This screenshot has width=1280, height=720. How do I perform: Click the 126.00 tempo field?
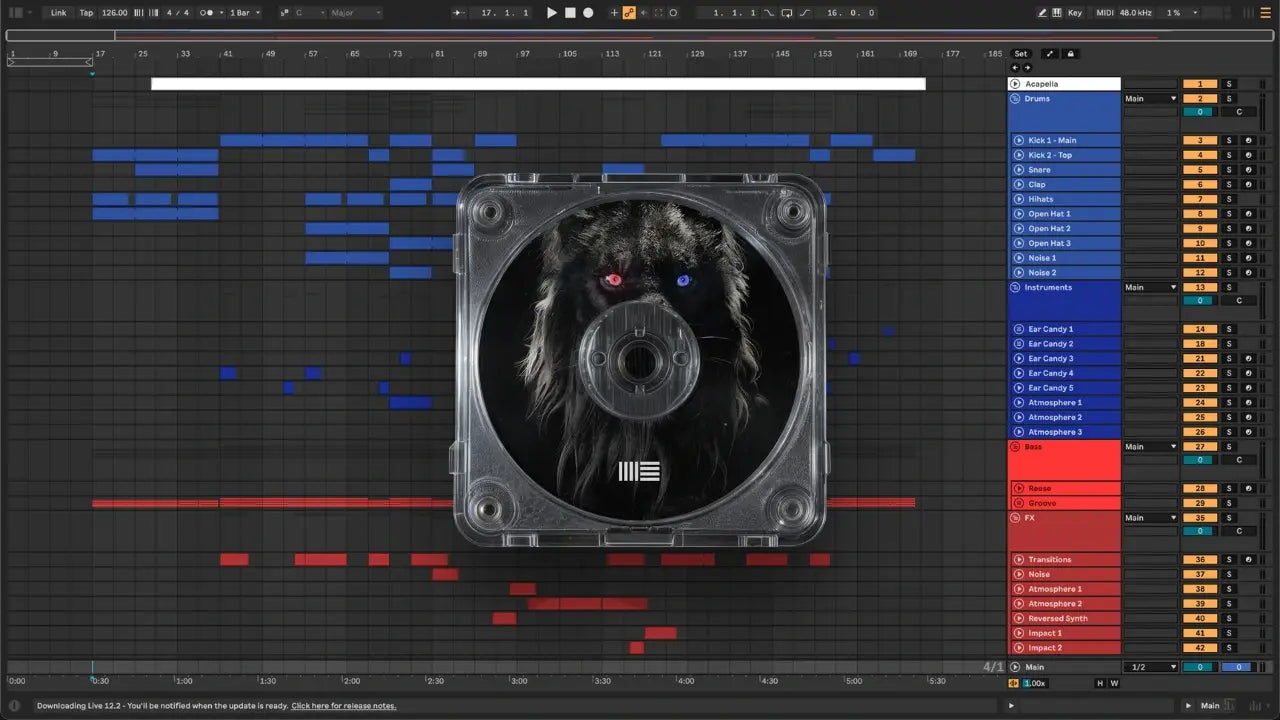pos(114,13)
